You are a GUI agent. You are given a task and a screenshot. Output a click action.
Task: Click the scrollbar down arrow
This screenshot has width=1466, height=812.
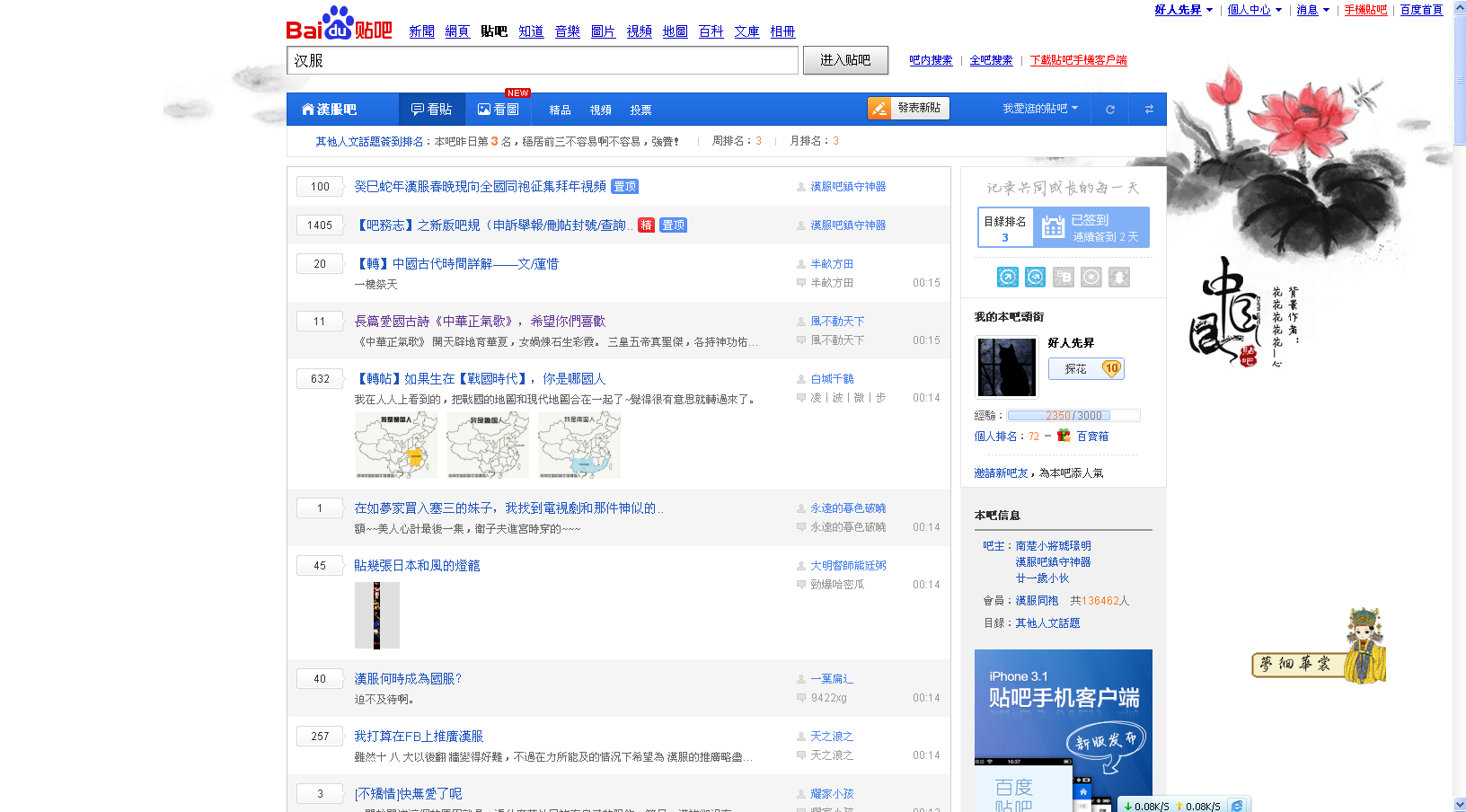pyautogui.click(x=1460, y=805)
